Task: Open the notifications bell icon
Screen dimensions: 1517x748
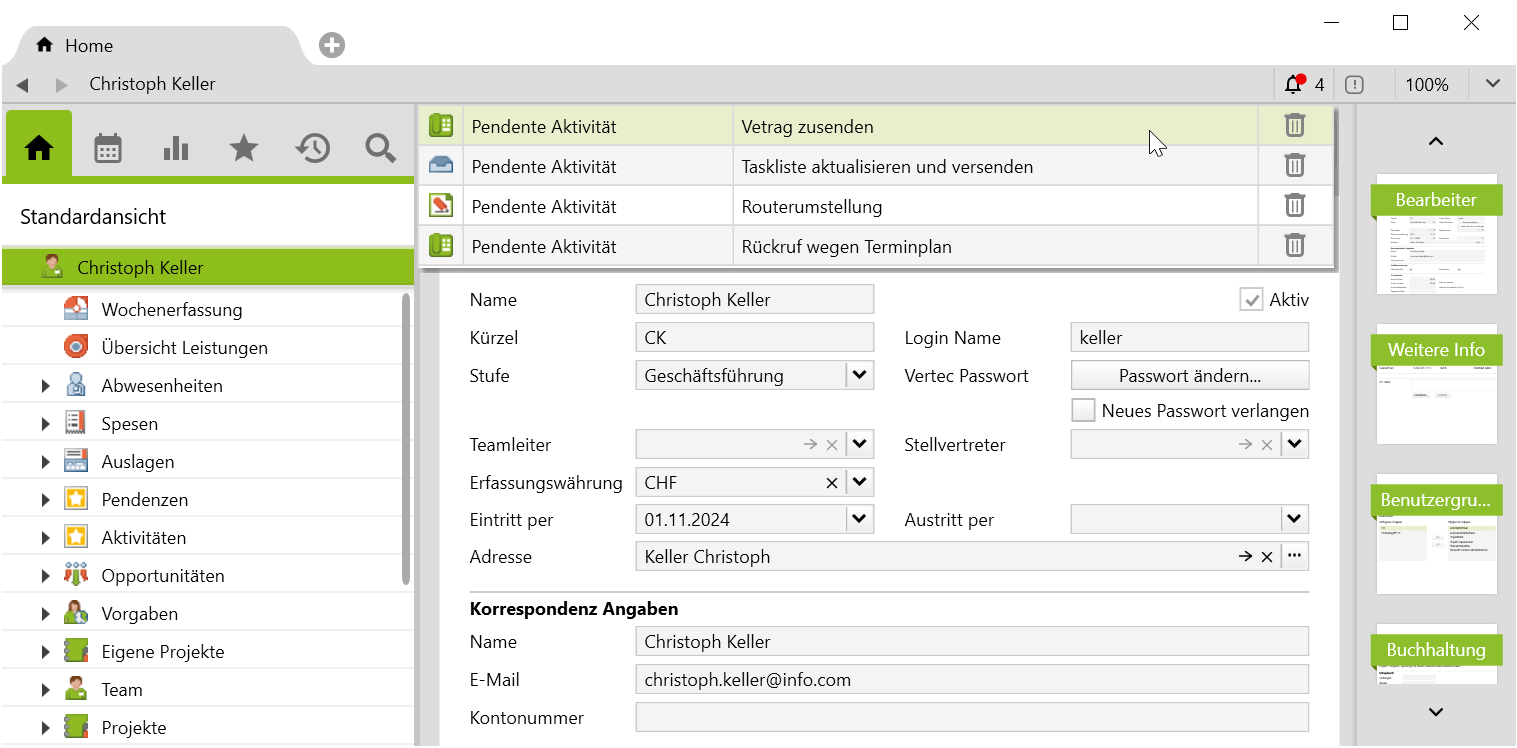Action: coord(1294,85)
